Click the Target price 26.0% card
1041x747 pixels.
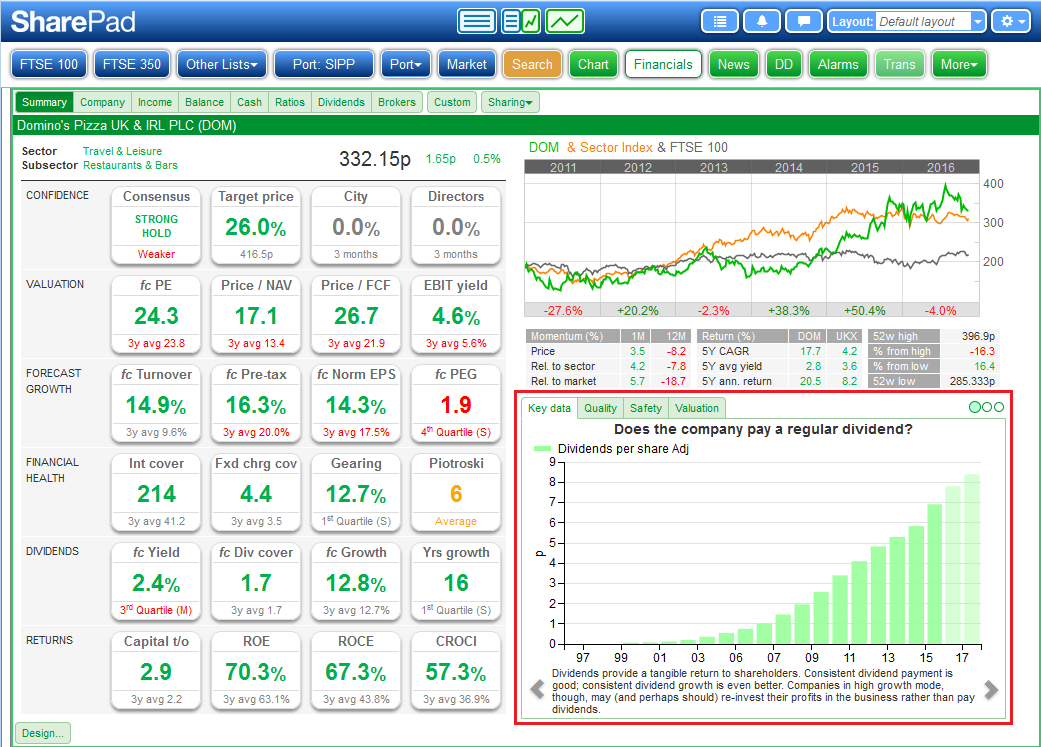[256, 225]
